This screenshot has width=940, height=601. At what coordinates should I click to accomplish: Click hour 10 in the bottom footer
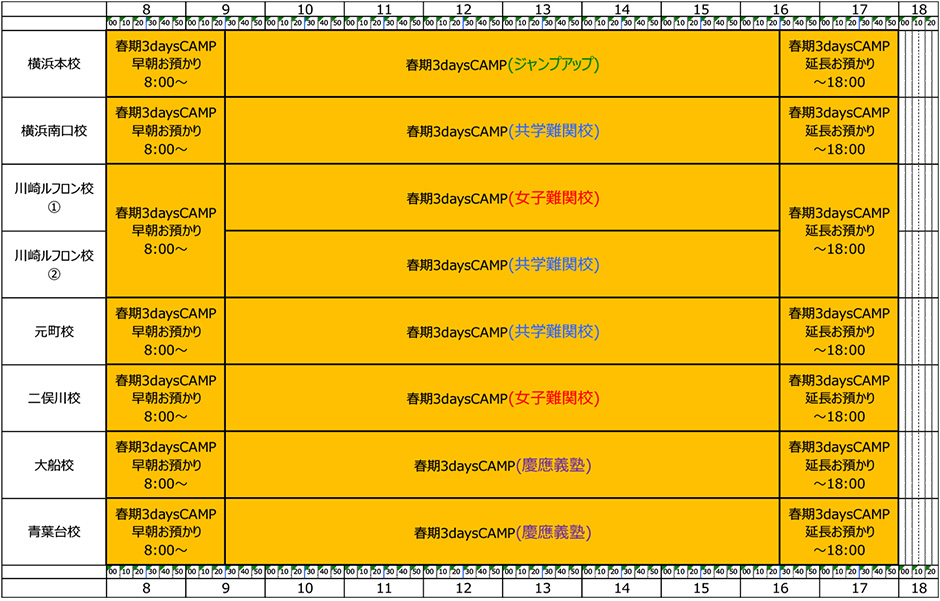coord(305,588)
